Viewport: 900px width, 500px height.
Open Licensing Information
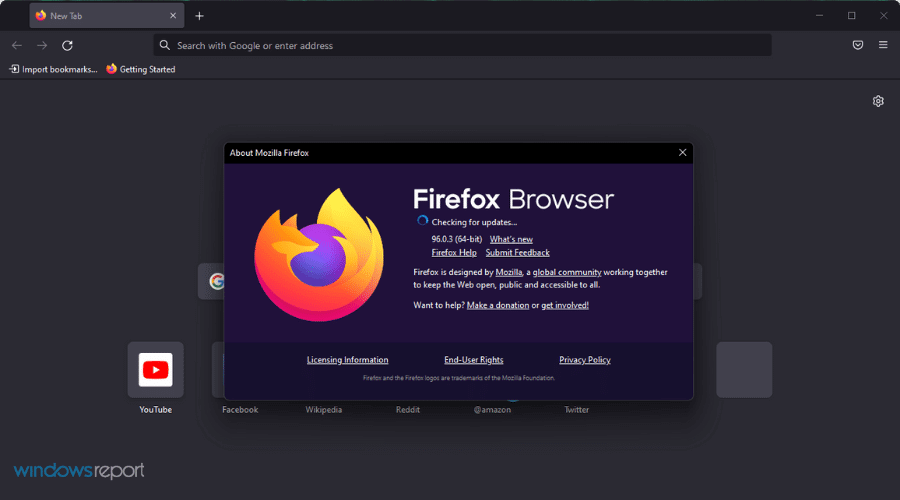(x=347, y=360)
